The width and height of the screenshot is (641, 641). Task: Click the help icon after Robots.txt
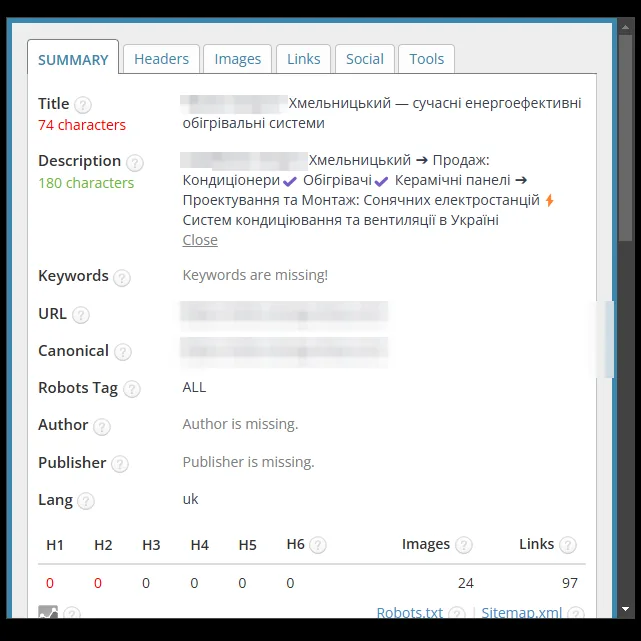tap(457, 613)
